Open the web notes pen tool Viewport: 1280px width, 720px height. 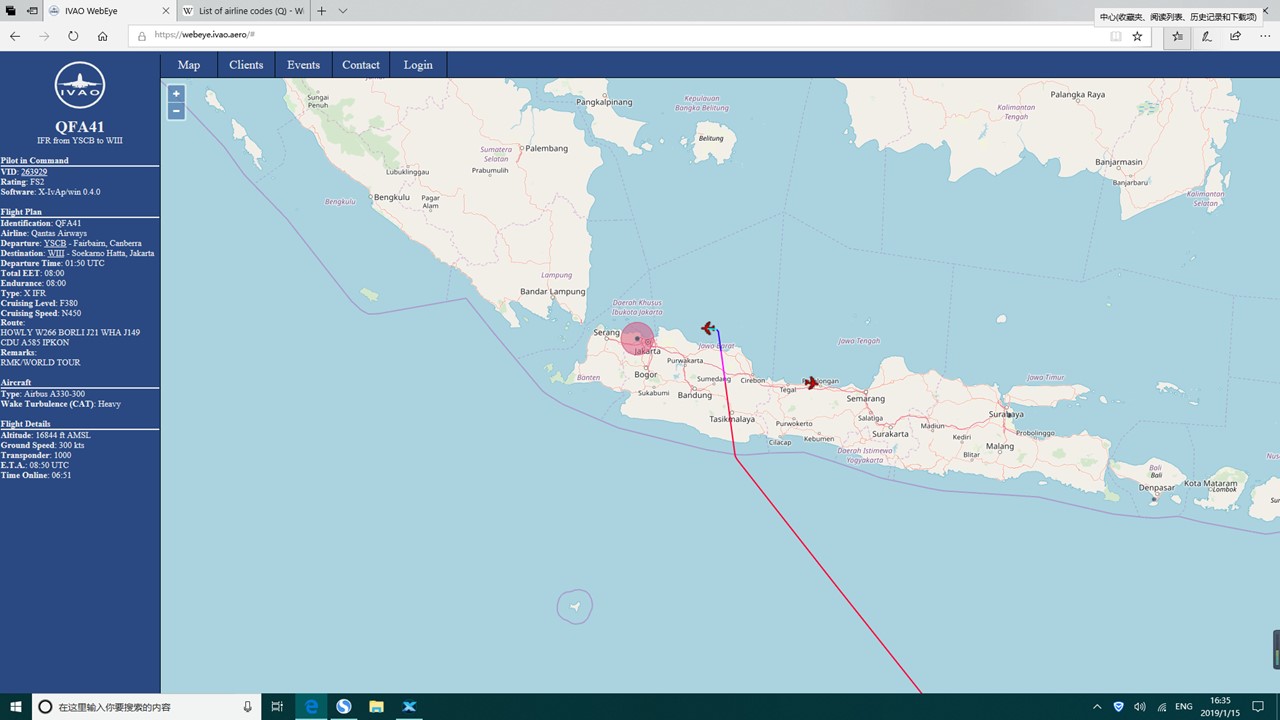[1207, 36]
